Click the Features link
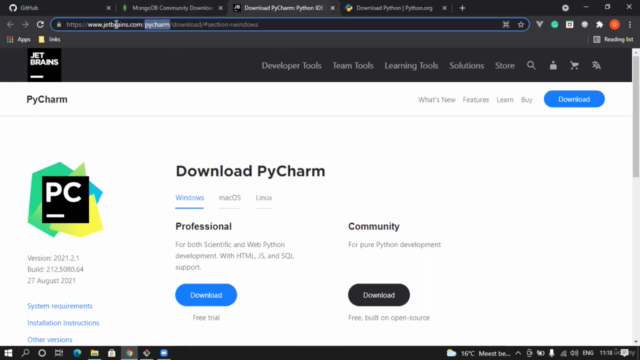Screen dimensions: 640x360 476,100
